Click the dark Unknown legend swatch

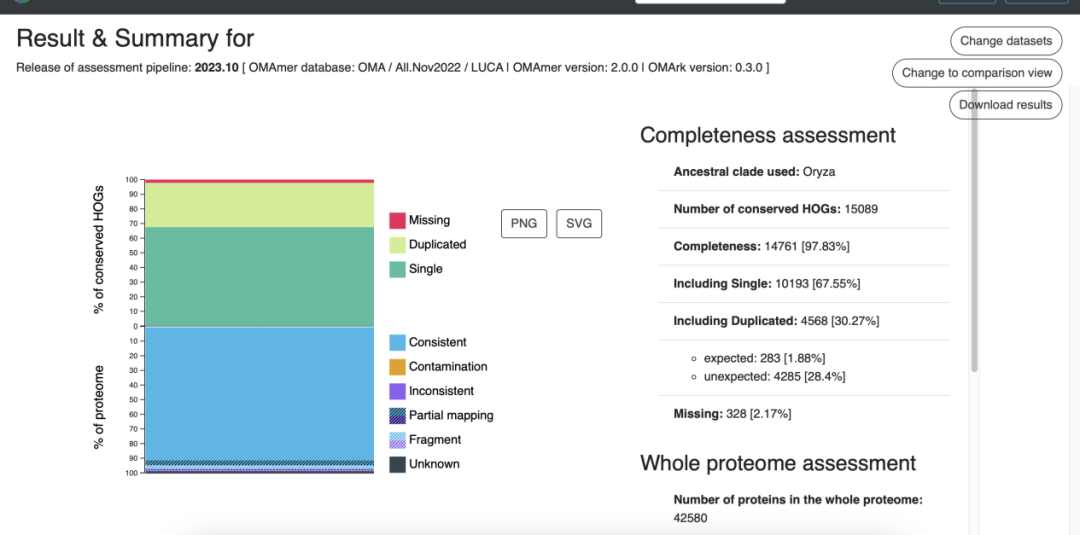point(397,464)
